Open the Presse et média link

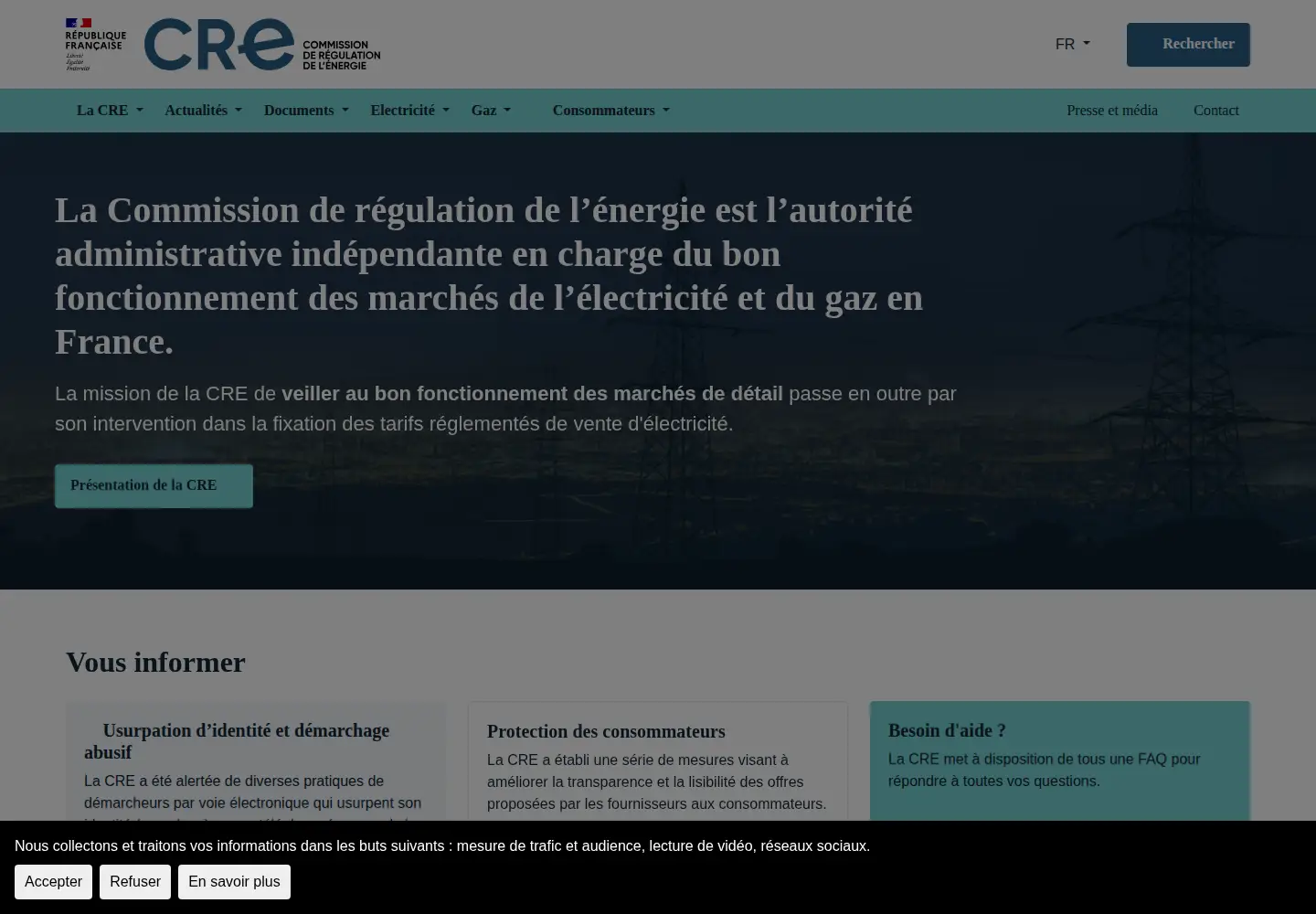pos(1112,111)
